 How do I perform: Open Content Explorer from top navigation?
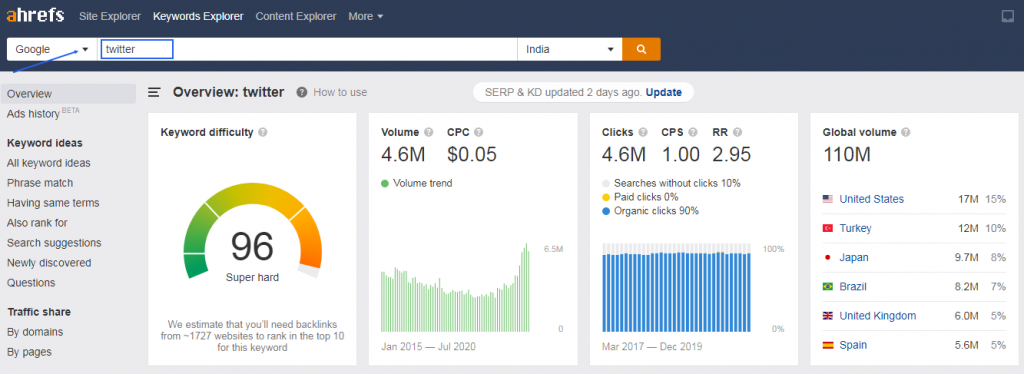click(296, 16)
